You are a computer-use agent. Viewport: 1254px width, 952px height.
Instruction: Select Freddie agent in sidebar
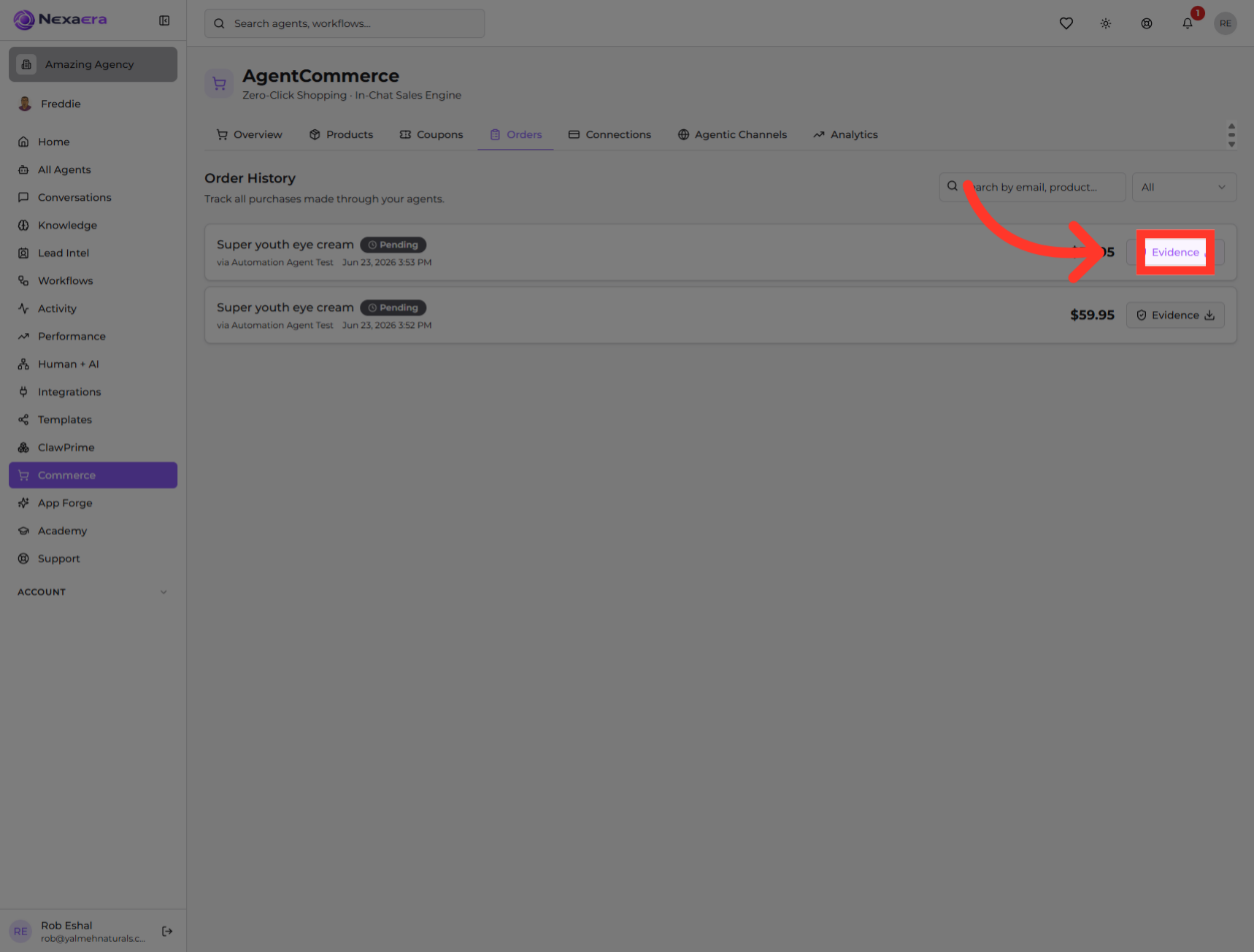coord(93,104)
